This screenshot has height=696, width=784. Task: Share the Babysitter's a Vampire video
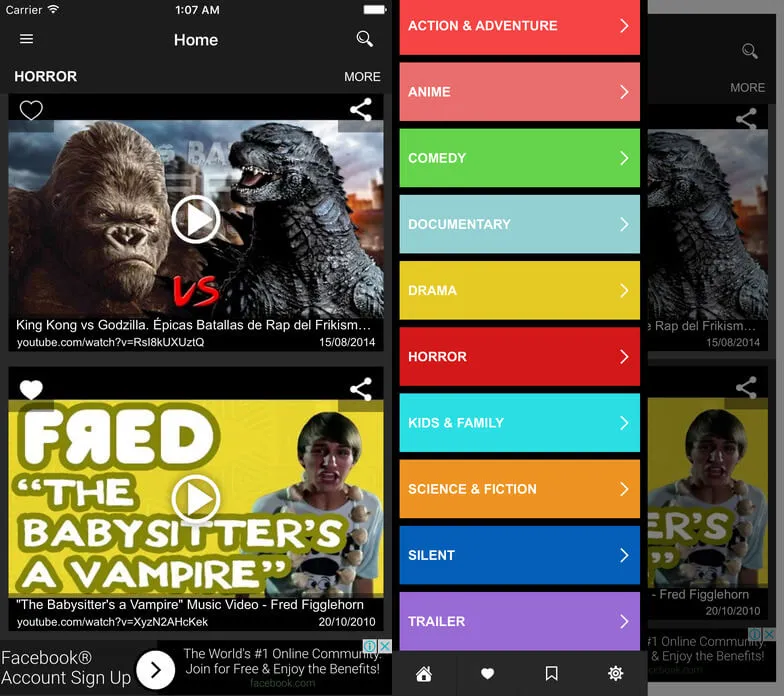tap(360, 389)
